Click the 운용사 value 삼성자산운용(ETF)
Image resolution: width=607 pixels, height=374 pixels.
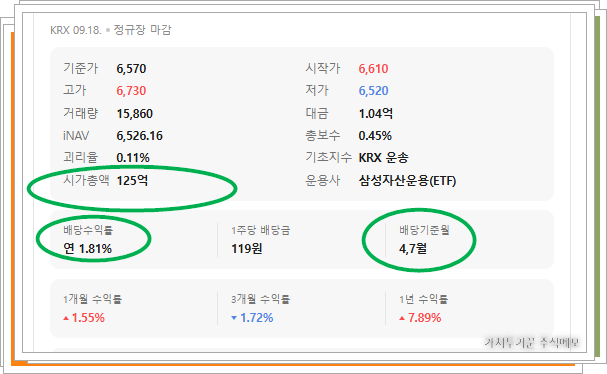pyautogui.click(x=407, y=181)
